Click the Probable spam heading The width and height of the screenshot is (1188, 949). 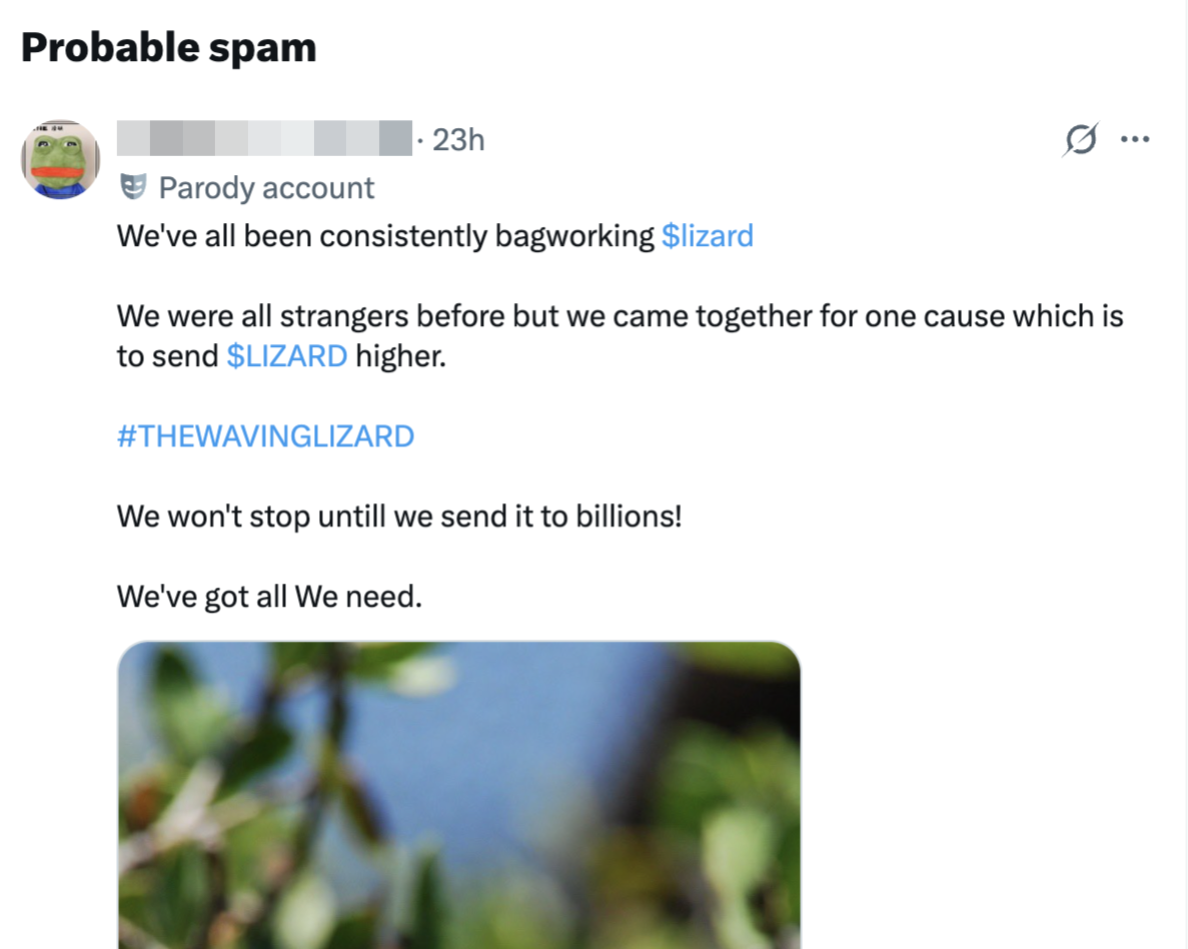[x=167, y=46]
